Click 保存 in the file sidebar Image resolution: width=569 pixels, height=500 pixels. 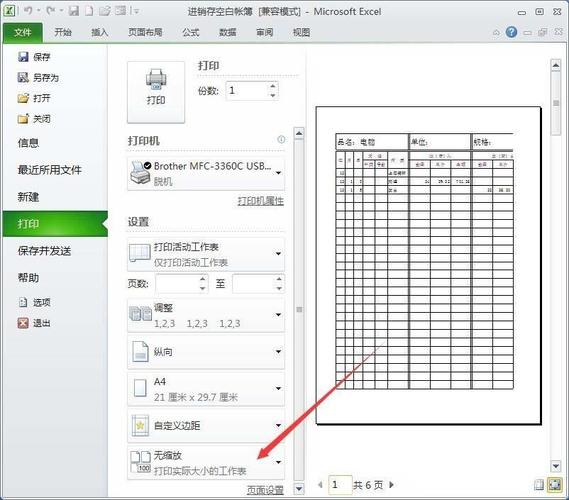[x=34, y=57]
